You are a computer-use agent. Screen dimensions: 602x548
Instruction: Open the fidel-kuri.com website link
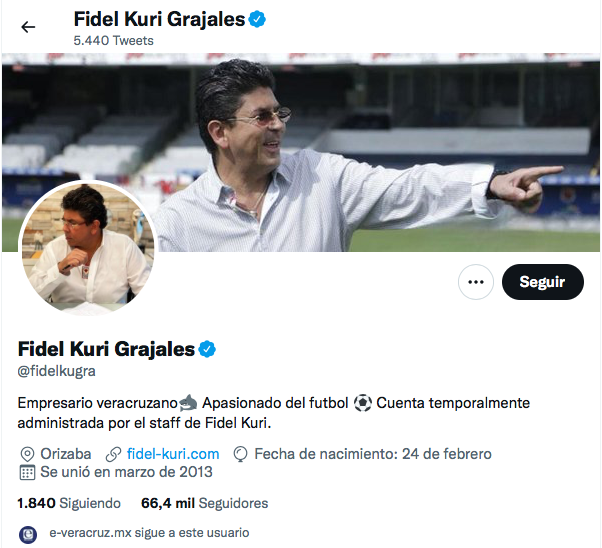[173, 454]
